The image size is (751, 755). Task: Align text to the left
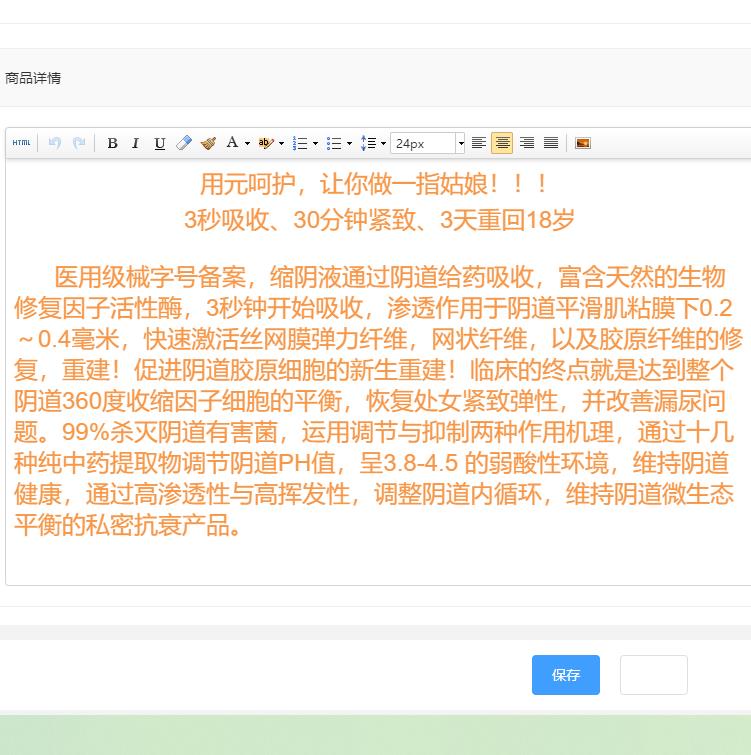point(479,143)
